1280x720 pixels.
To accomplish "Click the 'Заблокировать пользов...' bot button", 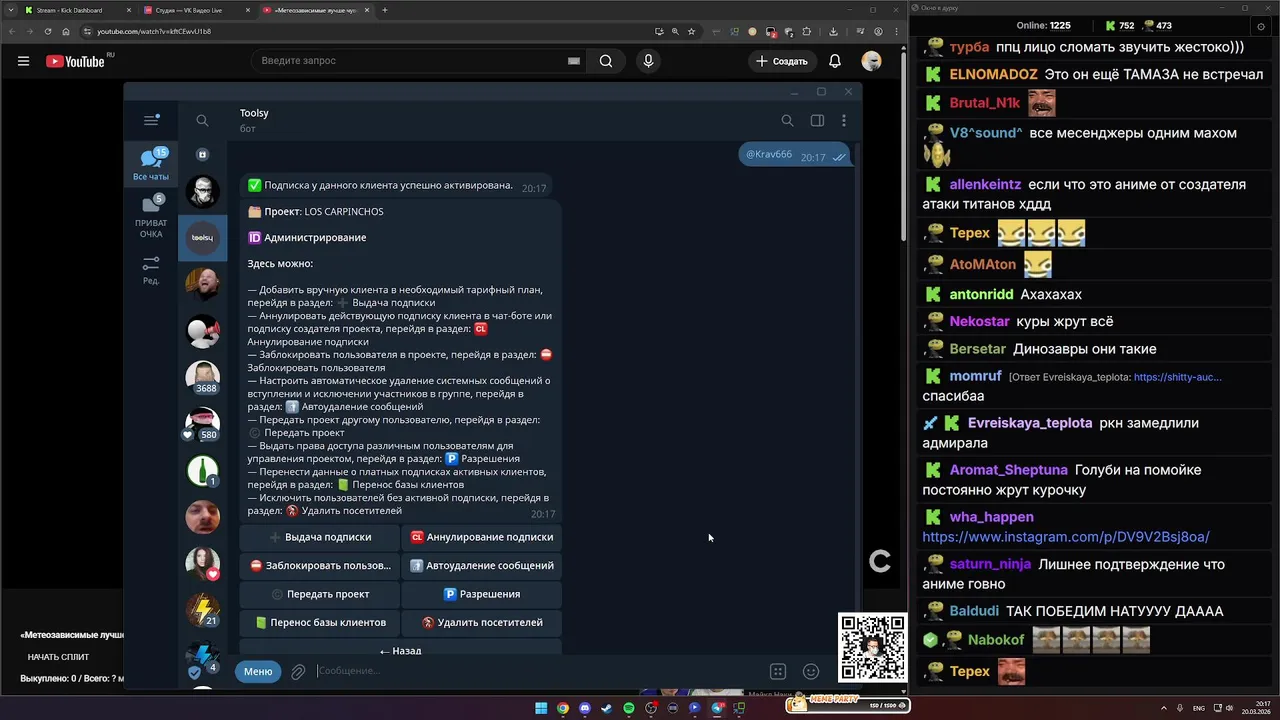I will (x=320, y=565).
